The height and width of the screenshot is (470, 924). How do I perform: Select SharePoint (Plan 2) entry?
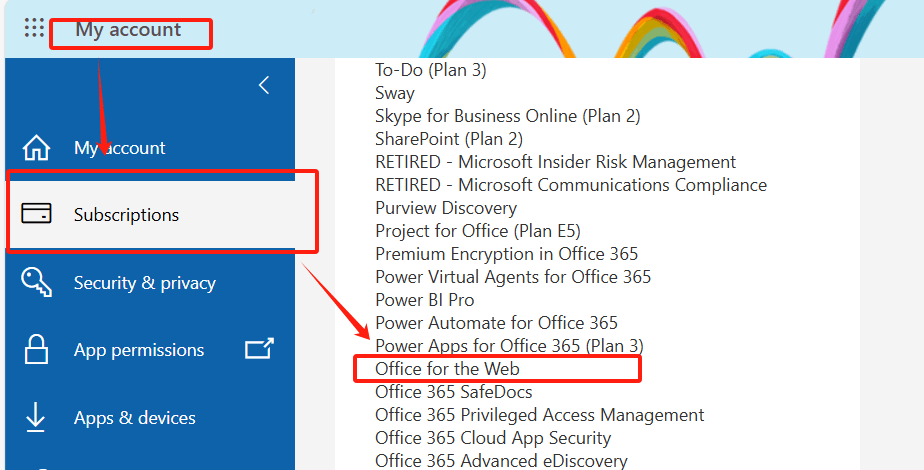[x=449, y=139]
